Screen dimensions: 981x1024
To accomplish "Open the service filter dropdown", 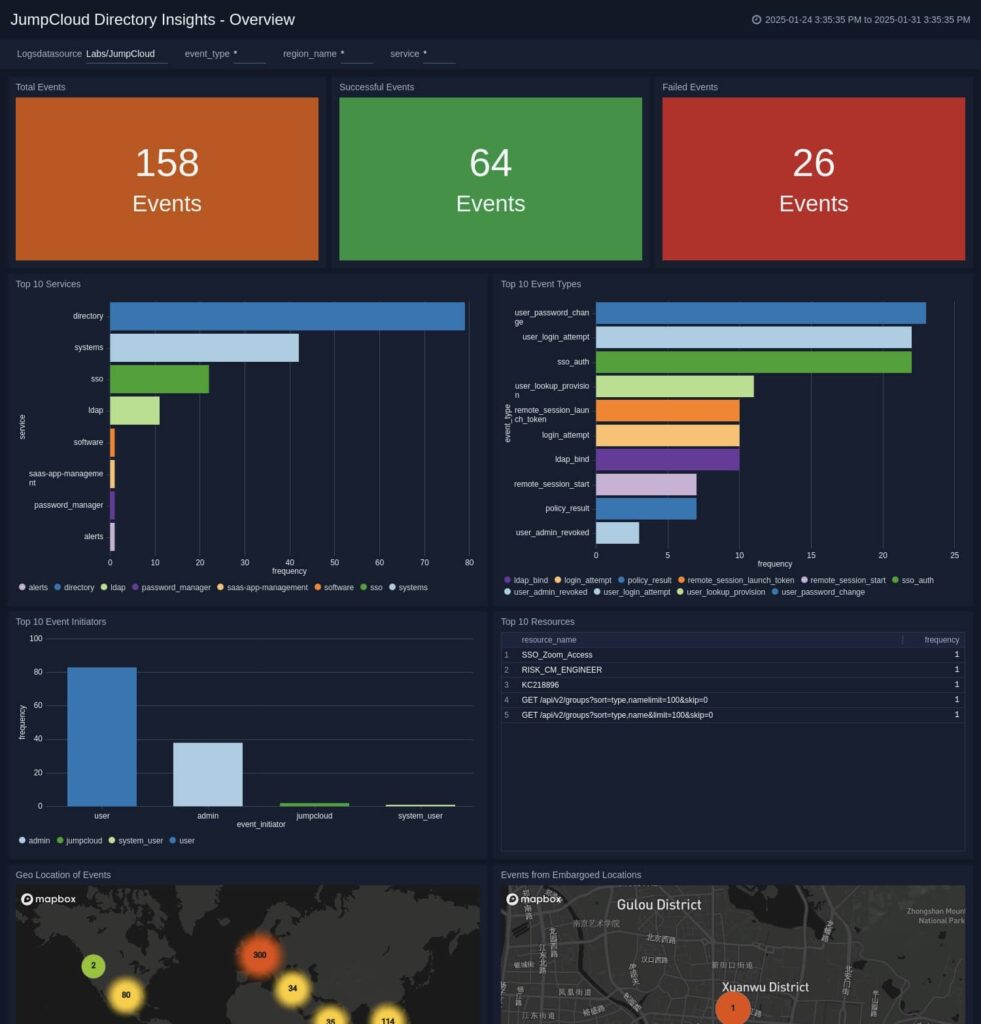I will (438, 54).
